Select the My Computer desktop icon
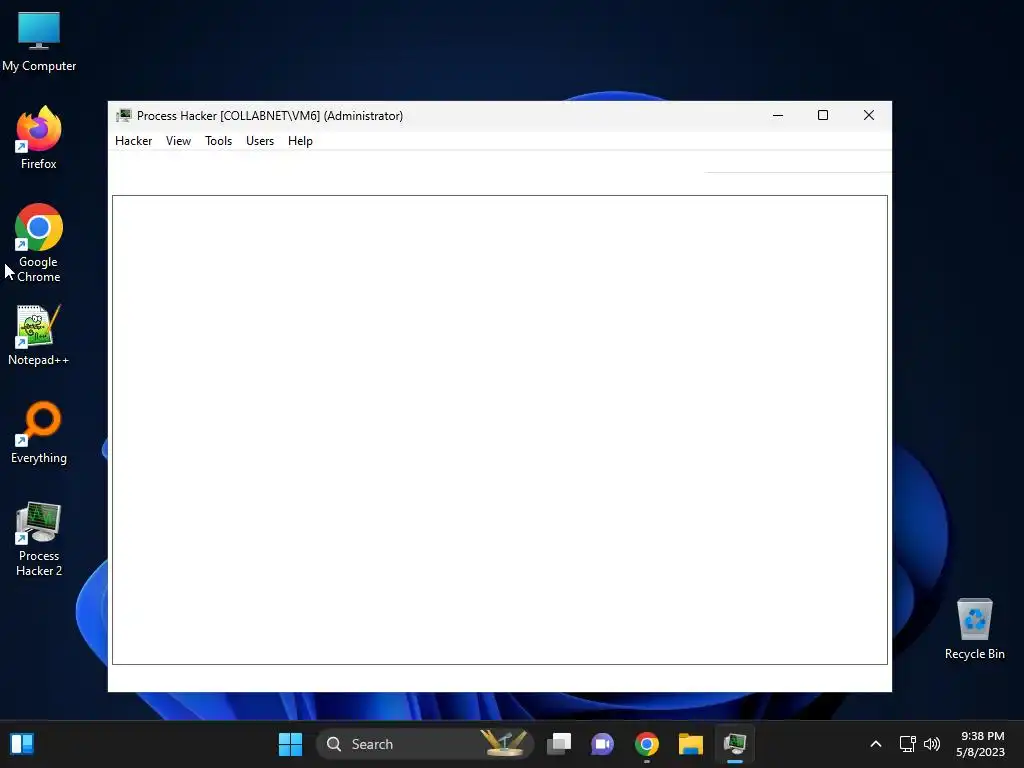This screenshot has height=768, width=1024. tap(39, 42)
